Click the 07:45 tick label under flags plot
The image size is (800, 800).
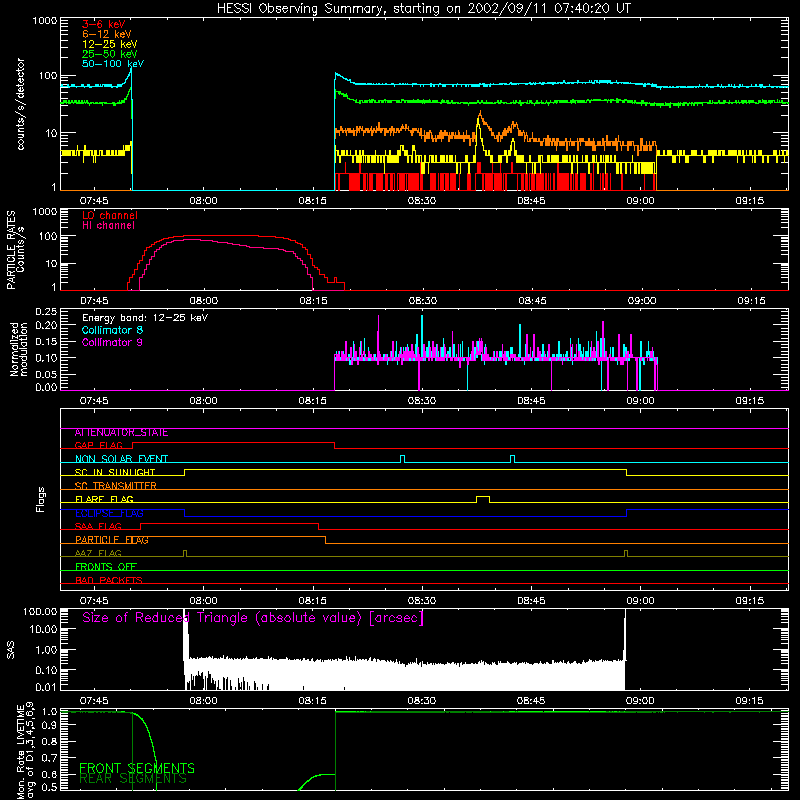[94, 601]
